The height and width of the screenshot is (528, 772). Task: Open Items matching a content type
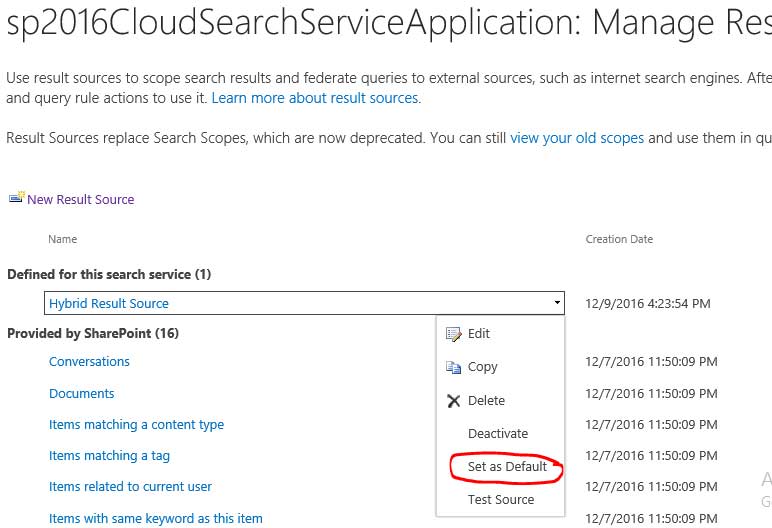coord(136,425)
